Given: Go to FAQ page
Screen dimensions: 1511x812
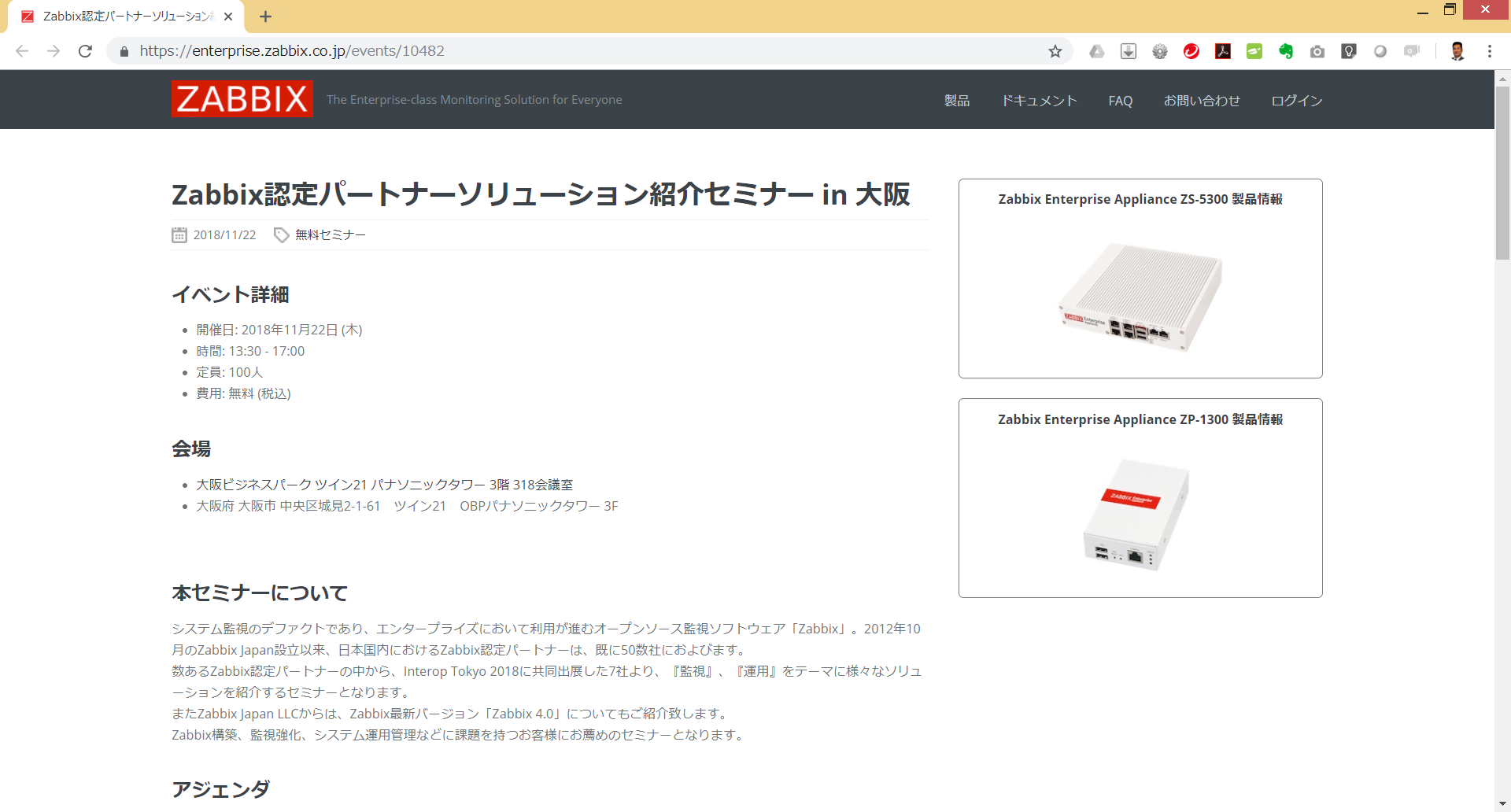Looking at the screenshot, I should 1121,101.
